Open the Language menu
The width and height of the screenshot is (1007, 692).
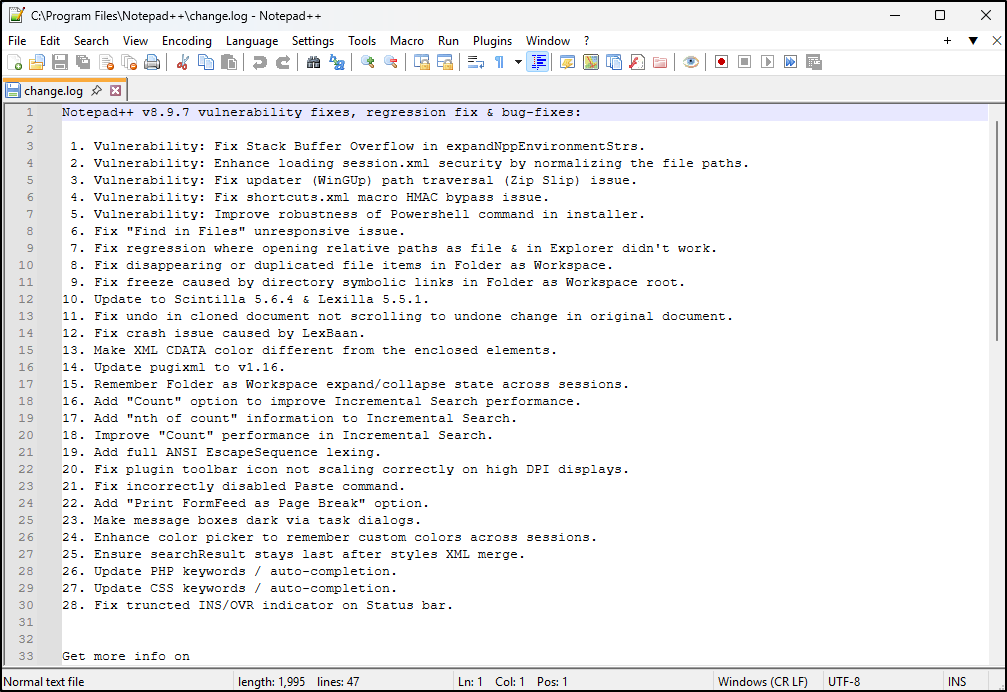[252, 40]
